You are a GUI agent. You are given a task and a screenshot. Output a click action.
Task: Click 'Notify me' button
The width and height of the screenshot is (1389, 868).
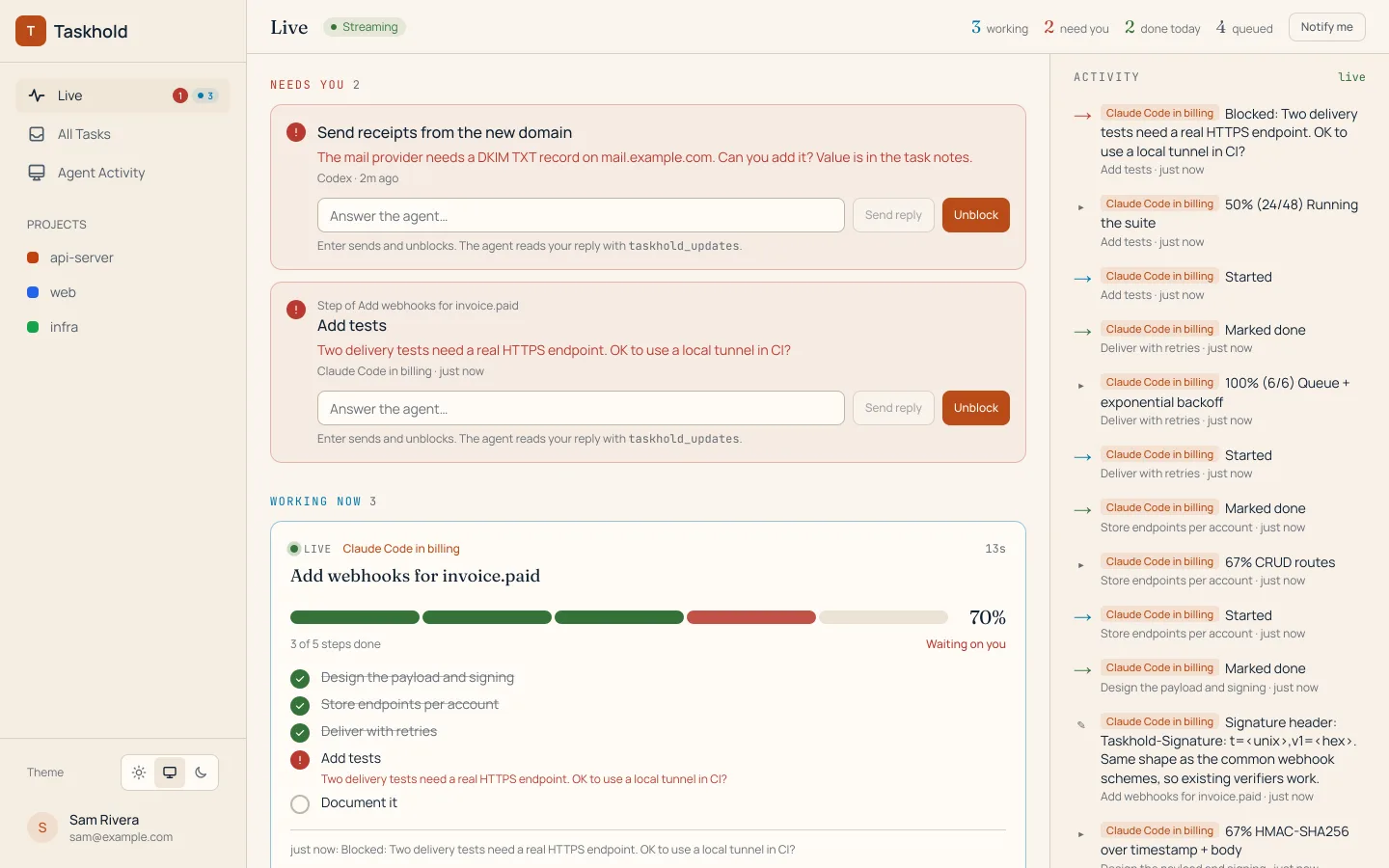pos(1327,27)
